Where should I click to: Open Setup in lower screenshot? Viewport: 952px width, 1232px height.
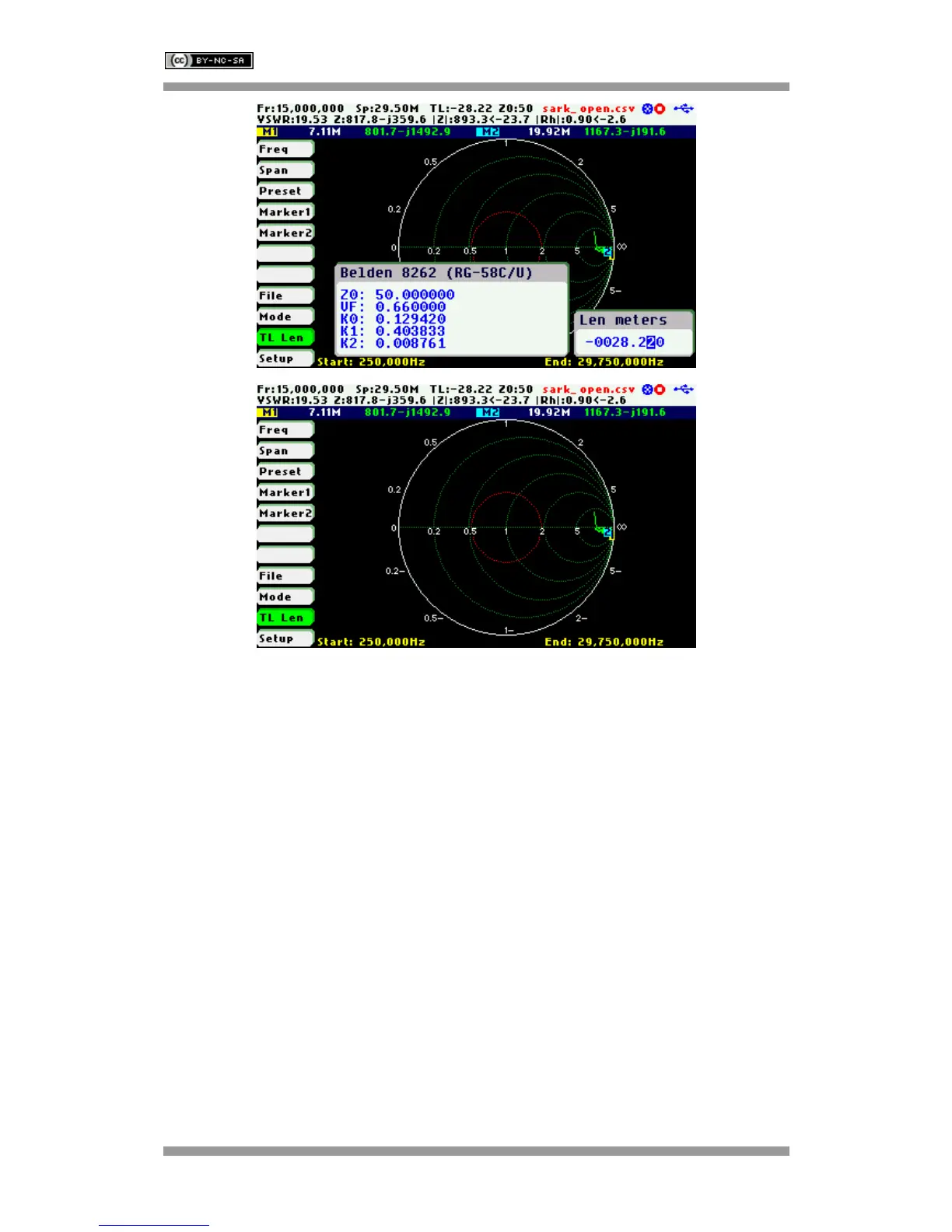[285, 639]
